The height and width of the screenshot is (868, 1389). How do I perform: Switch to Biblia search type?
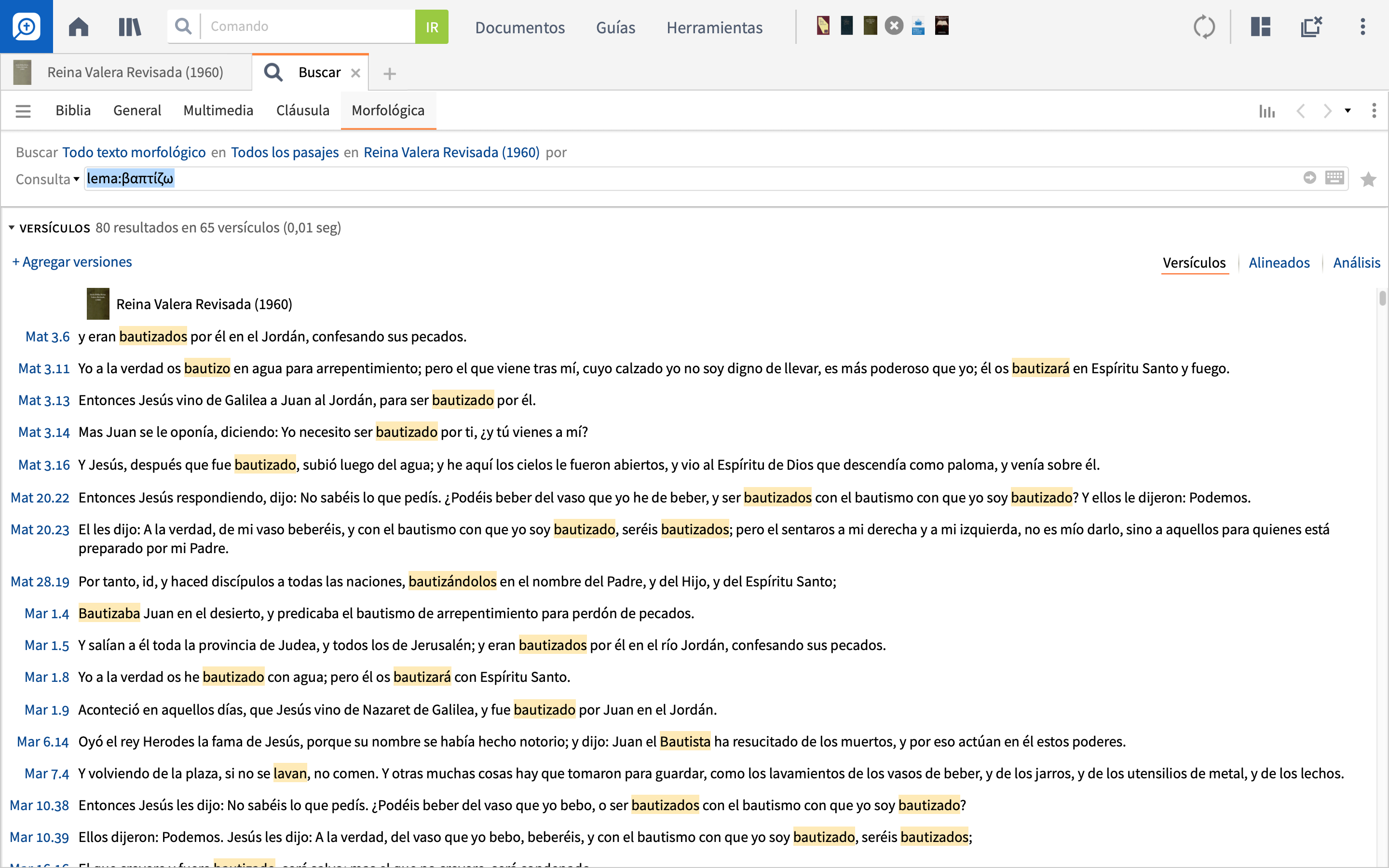(73, 110)
